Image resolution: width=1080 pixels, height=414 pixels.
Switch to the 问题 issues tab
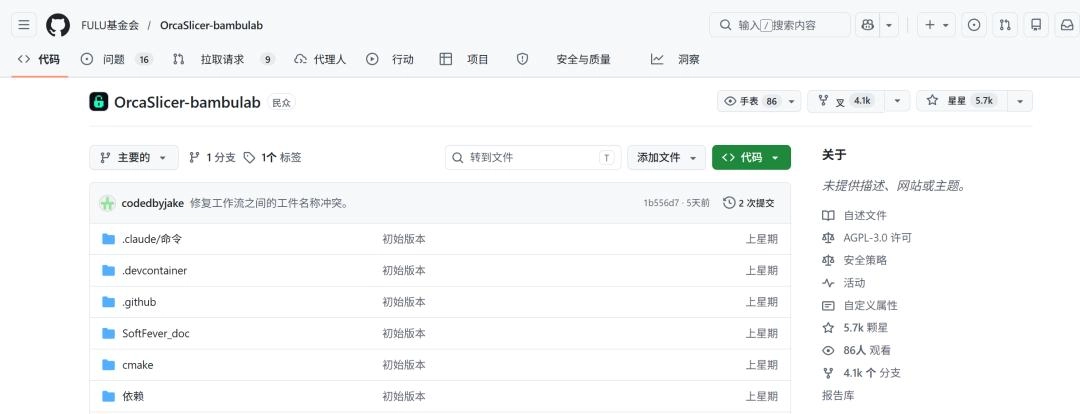pyautogui.click(x=116, y=59)
